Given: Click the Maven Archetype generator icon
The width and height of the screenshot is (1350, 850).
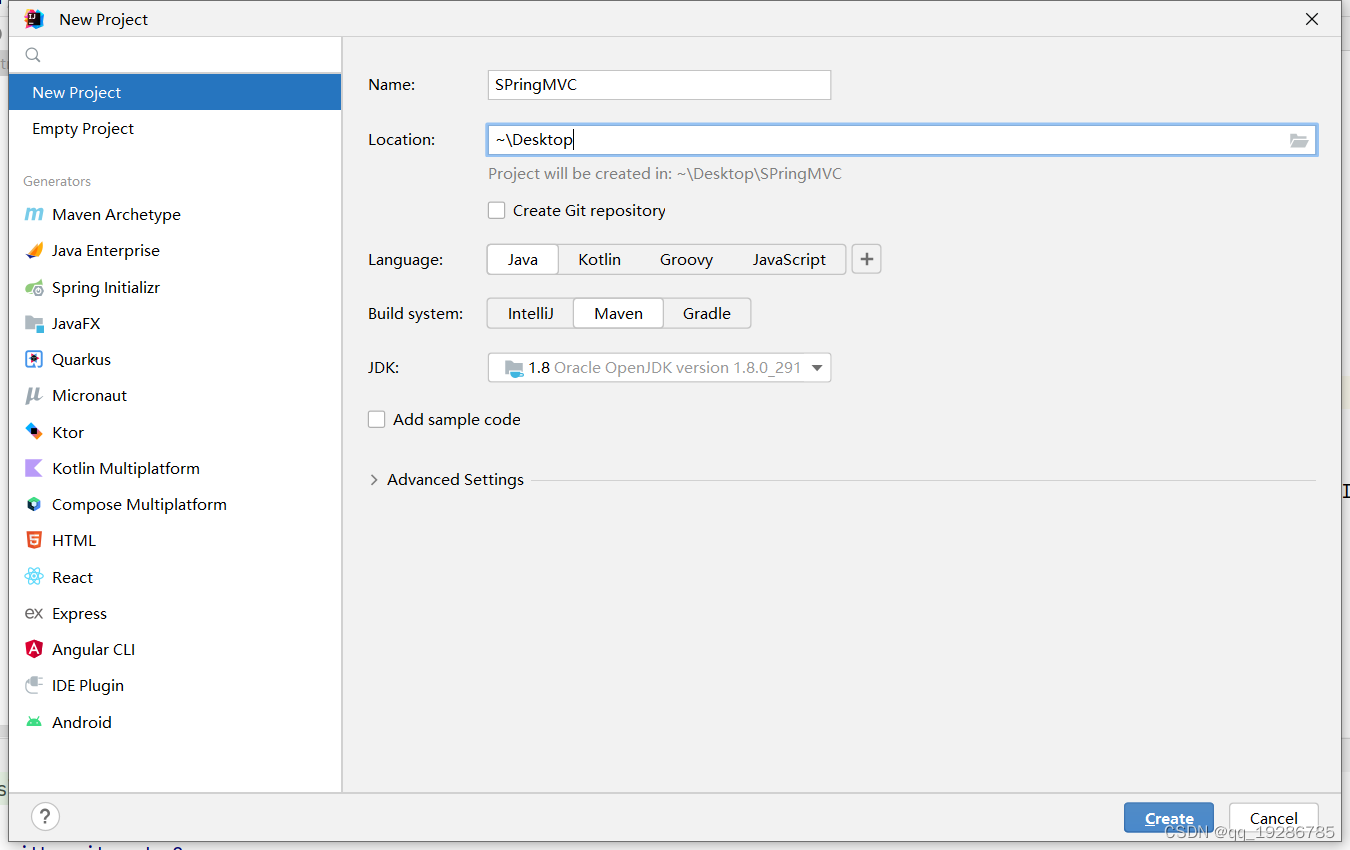Looking at the screenshot, I should click(x=34, y=214).
